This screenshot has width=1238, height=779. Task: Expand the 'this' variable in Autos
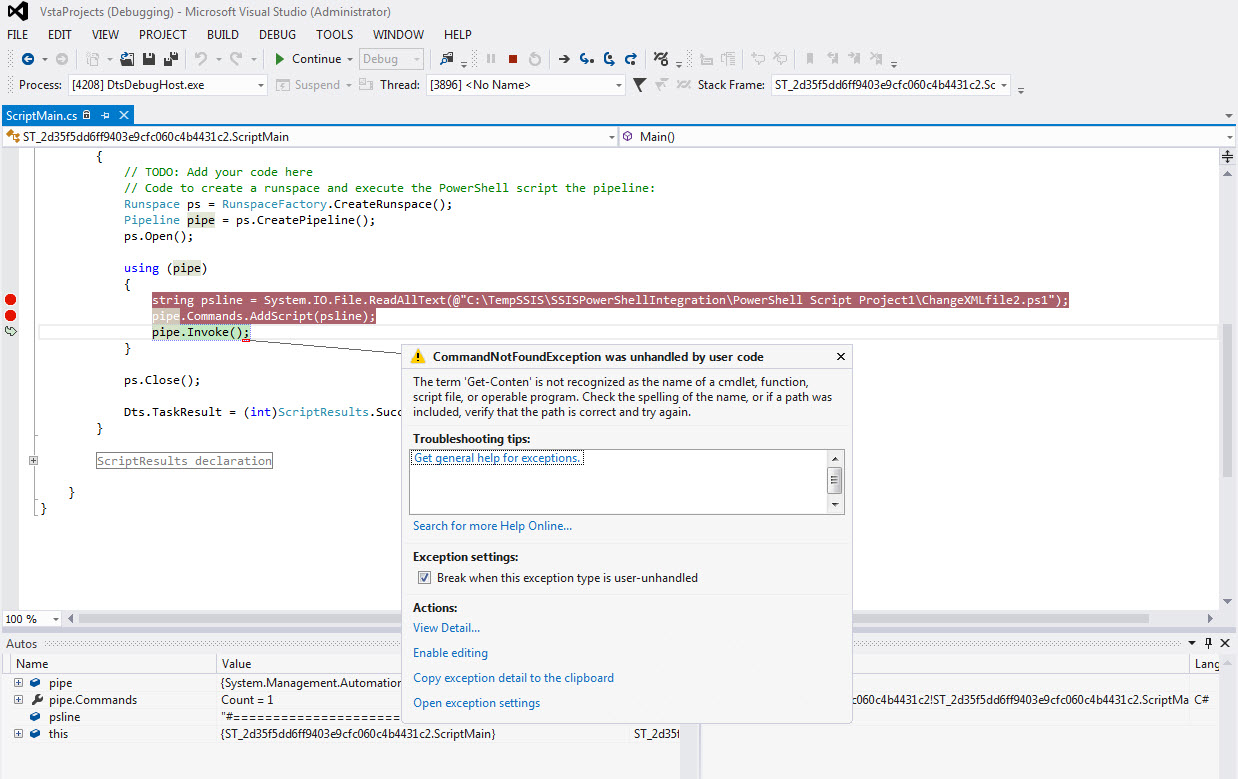click(19, 734)
